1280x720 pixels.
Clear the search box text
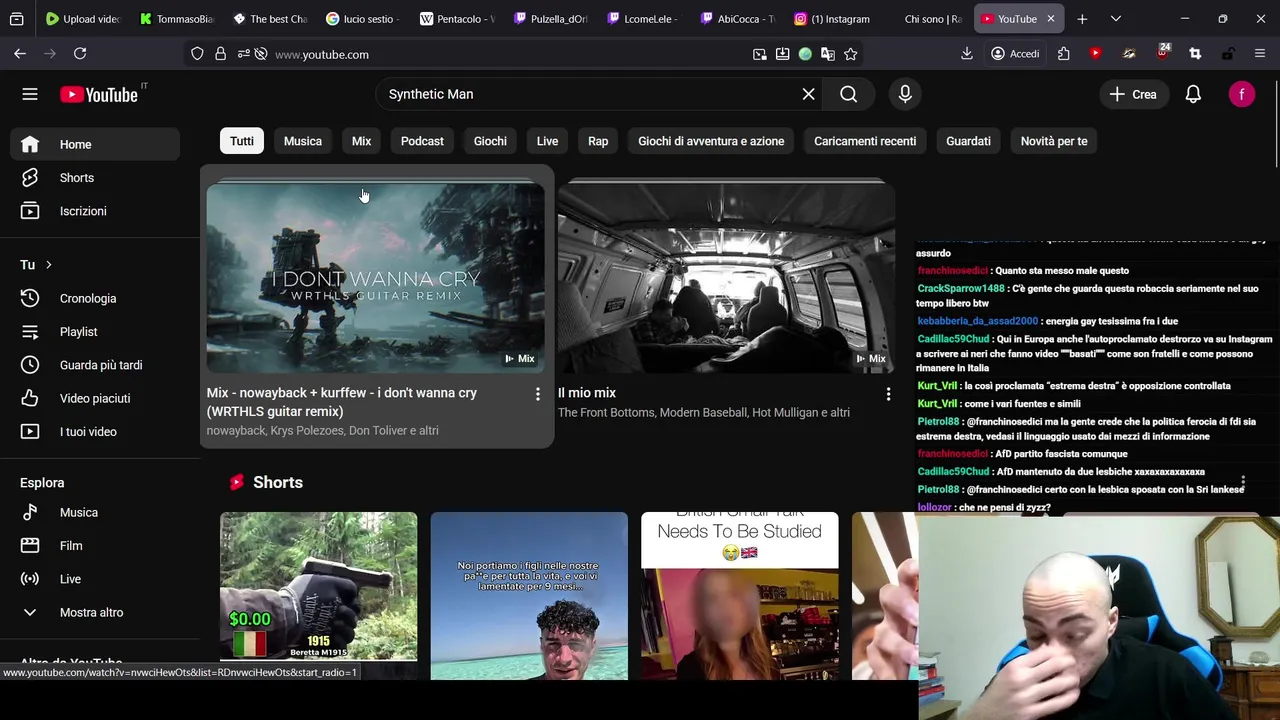point(808,94)
